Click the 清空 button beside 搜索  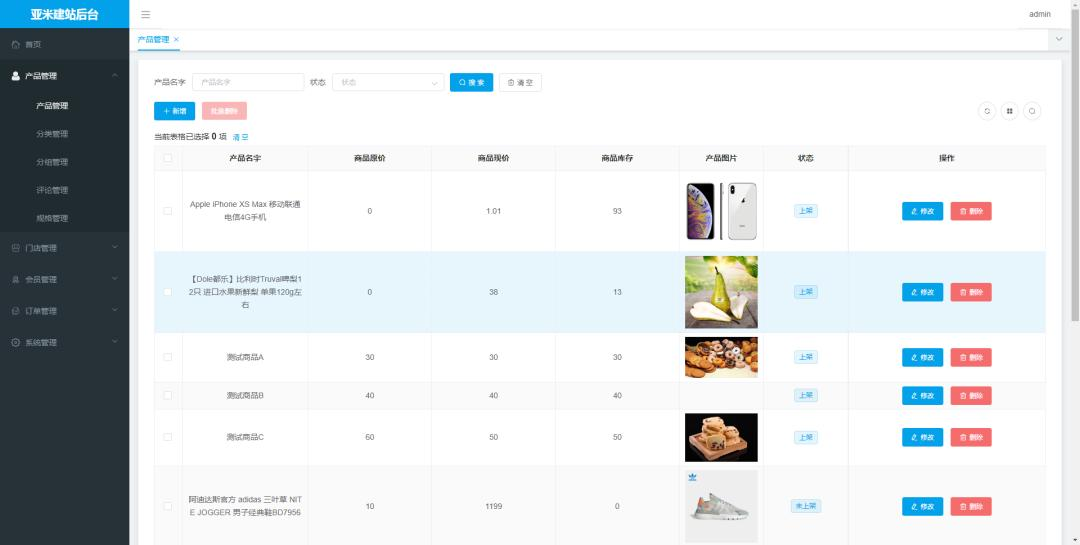(x=520, y=82)
